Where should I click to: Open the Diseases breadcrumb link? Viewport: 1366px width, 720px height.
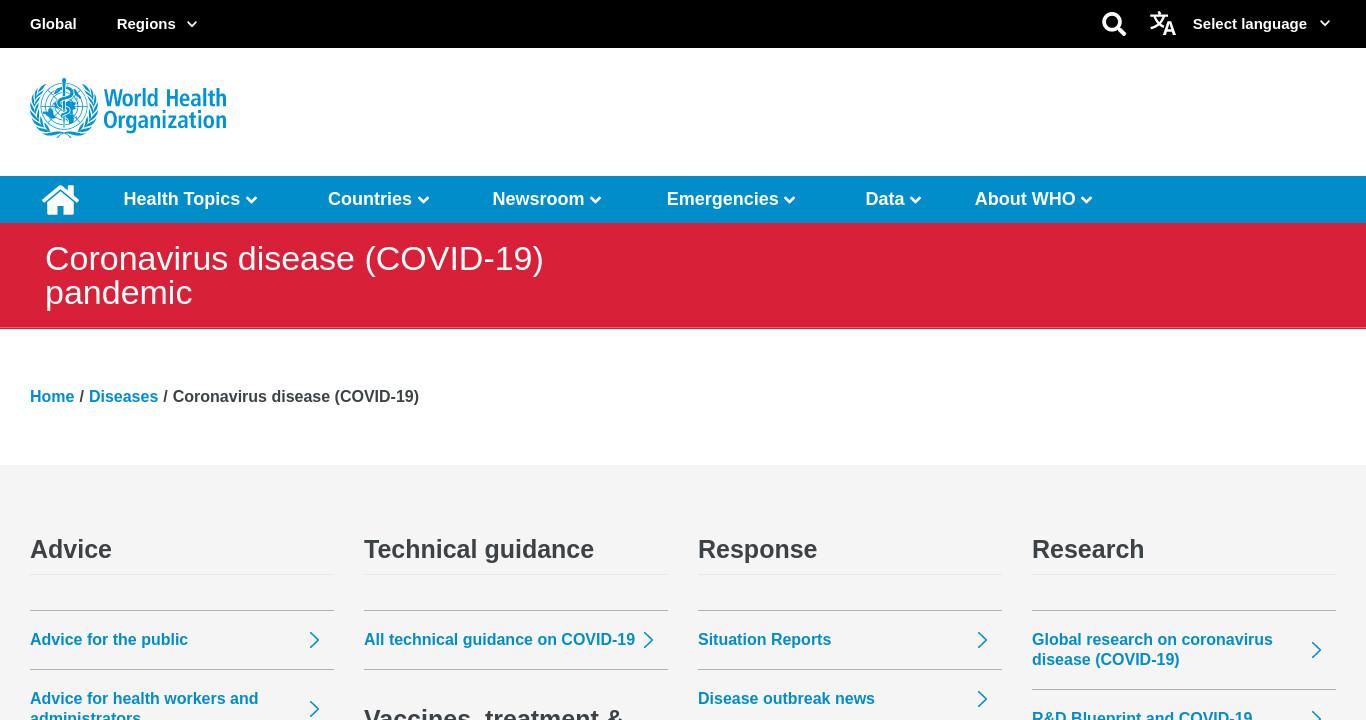point(123,396)
